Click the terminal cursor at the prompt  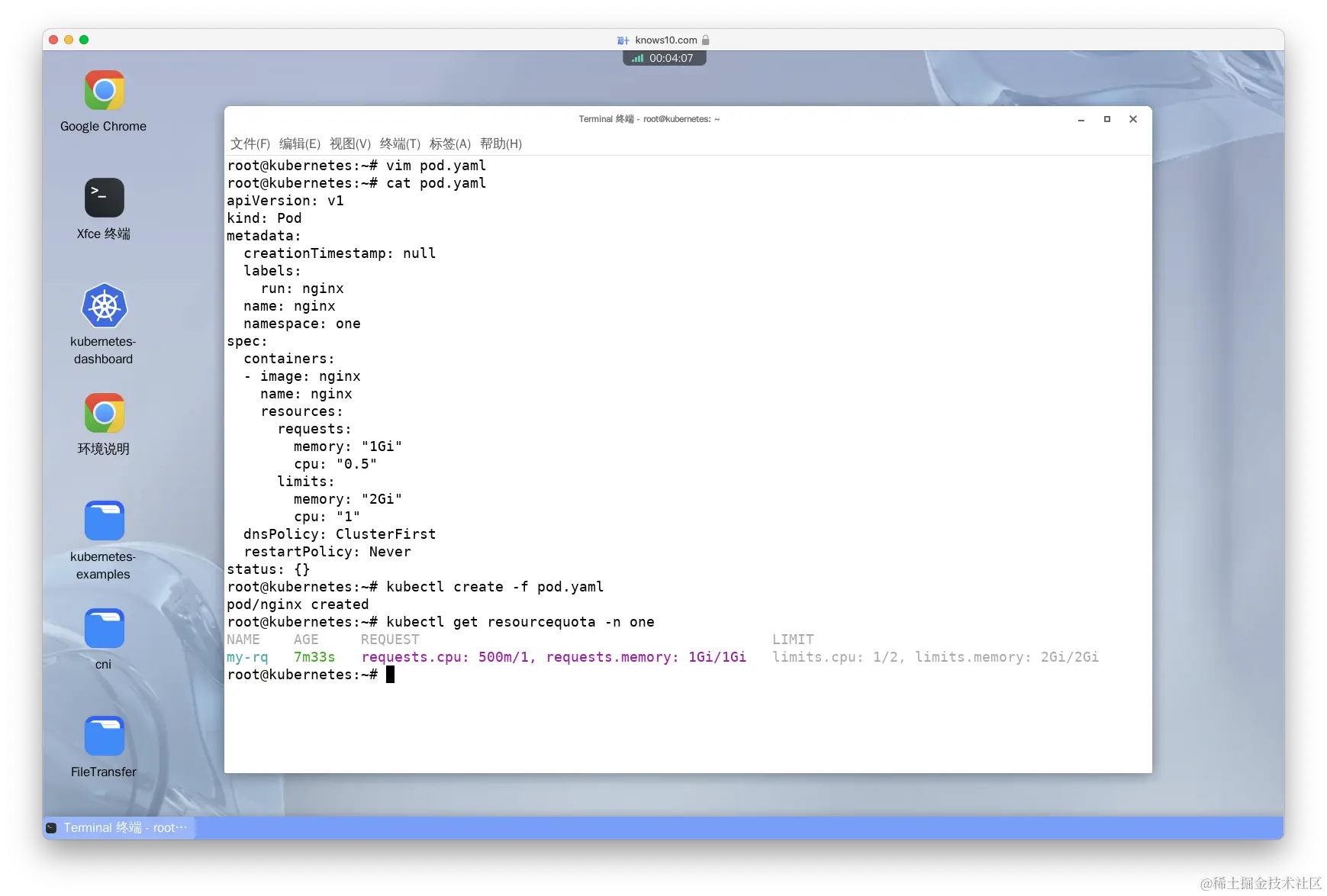click(x=391, y=675)
